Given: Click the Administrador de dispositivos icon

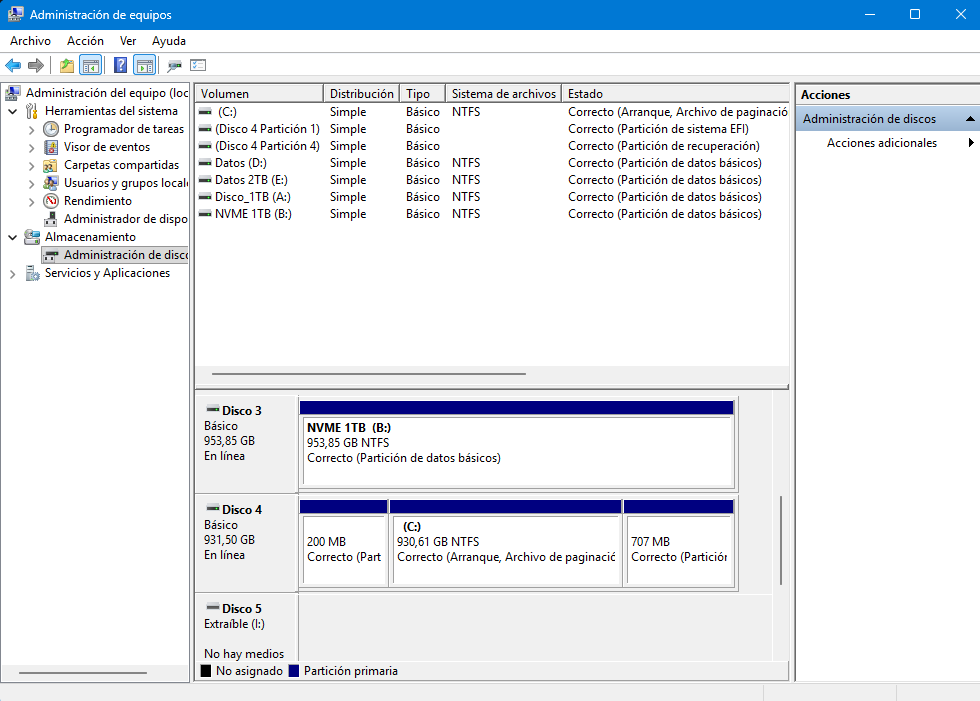Looking at the screenshot, I should click(x=51, y=219).
